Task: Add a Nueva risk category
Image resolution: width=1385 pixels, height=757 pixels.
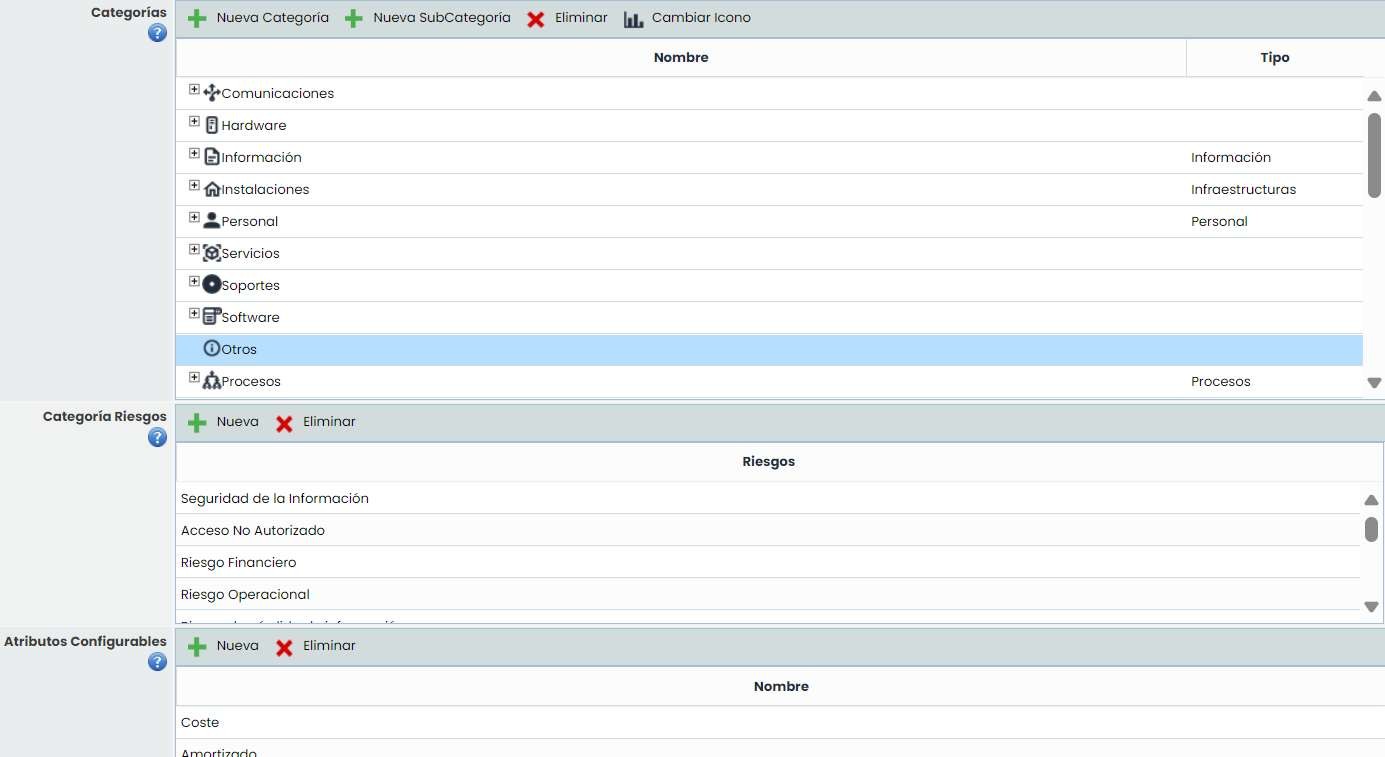Action: point(224,422)
